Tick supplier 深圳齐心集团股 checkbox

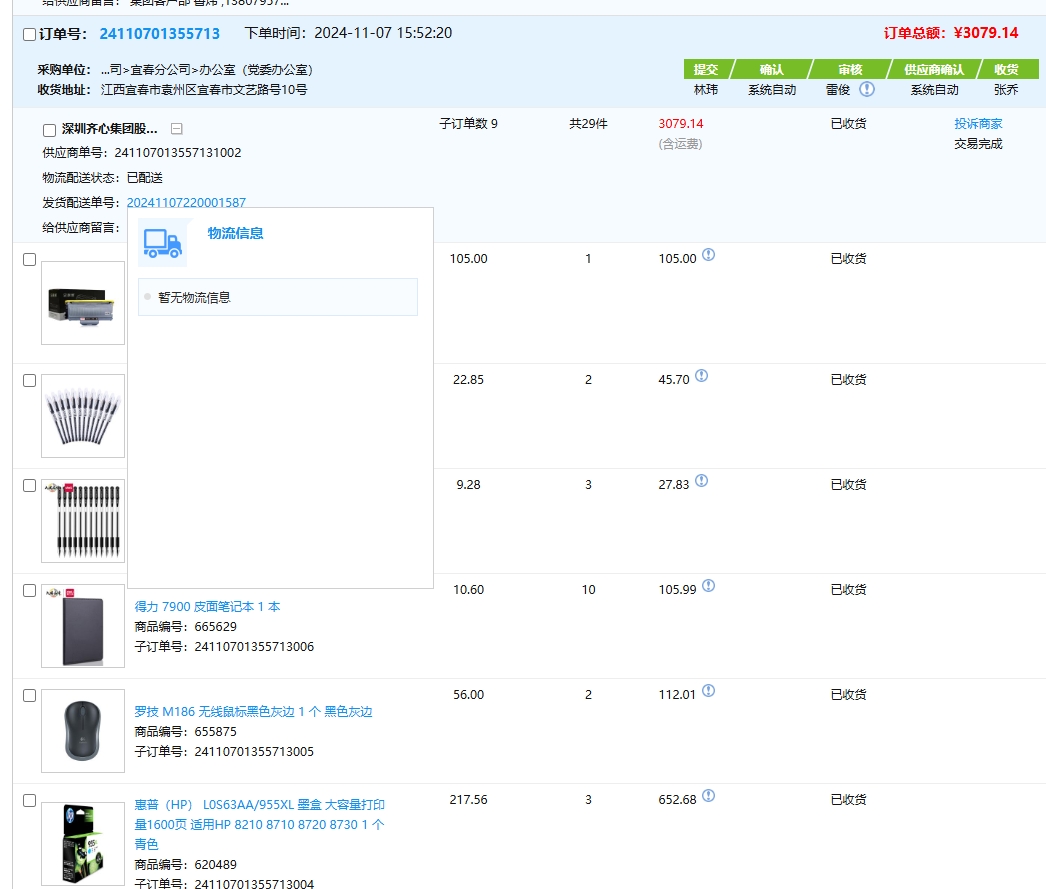(x=49, y=130)
